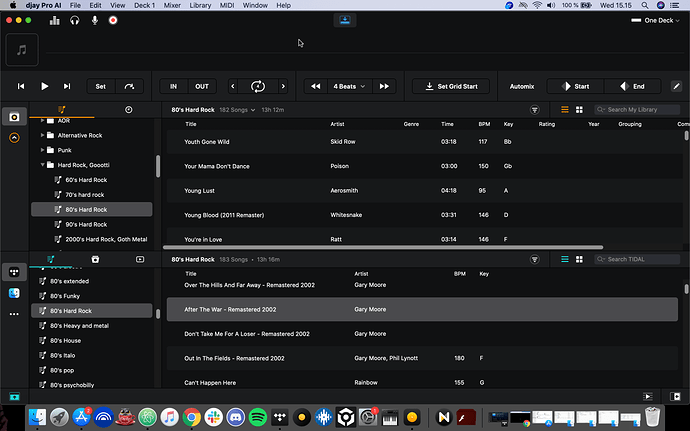Viewport: 690px width, 431px height.
Task: Open the filter icon in TIDAL pane
Action: 535,259
